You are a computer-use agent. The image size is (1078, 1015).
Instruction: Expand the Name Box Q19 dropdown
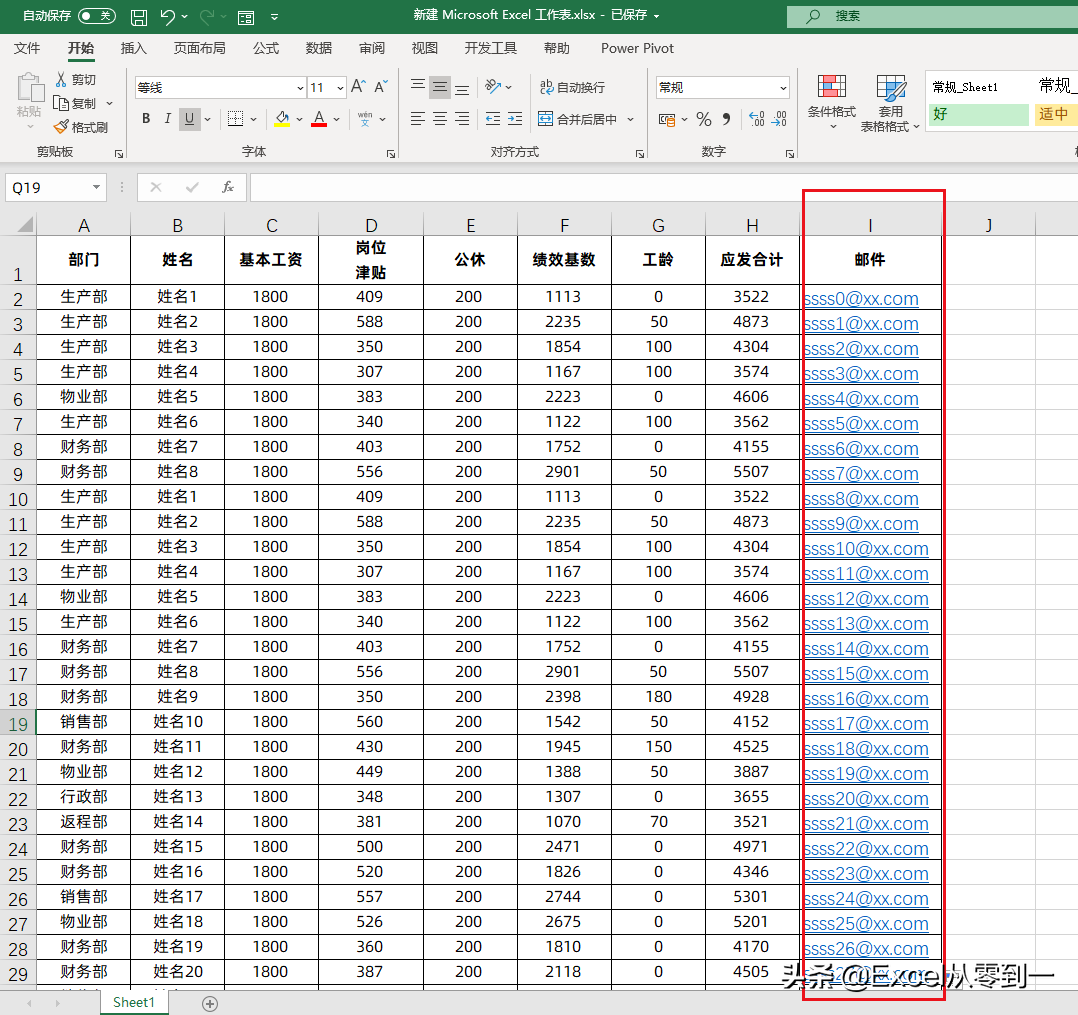coord(96,187)
